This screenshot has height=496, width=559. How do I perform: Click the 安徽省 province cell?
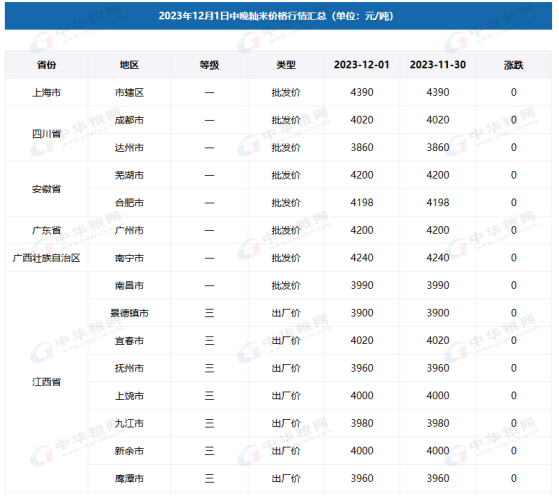pyautogui.click(x=46, y=189)
